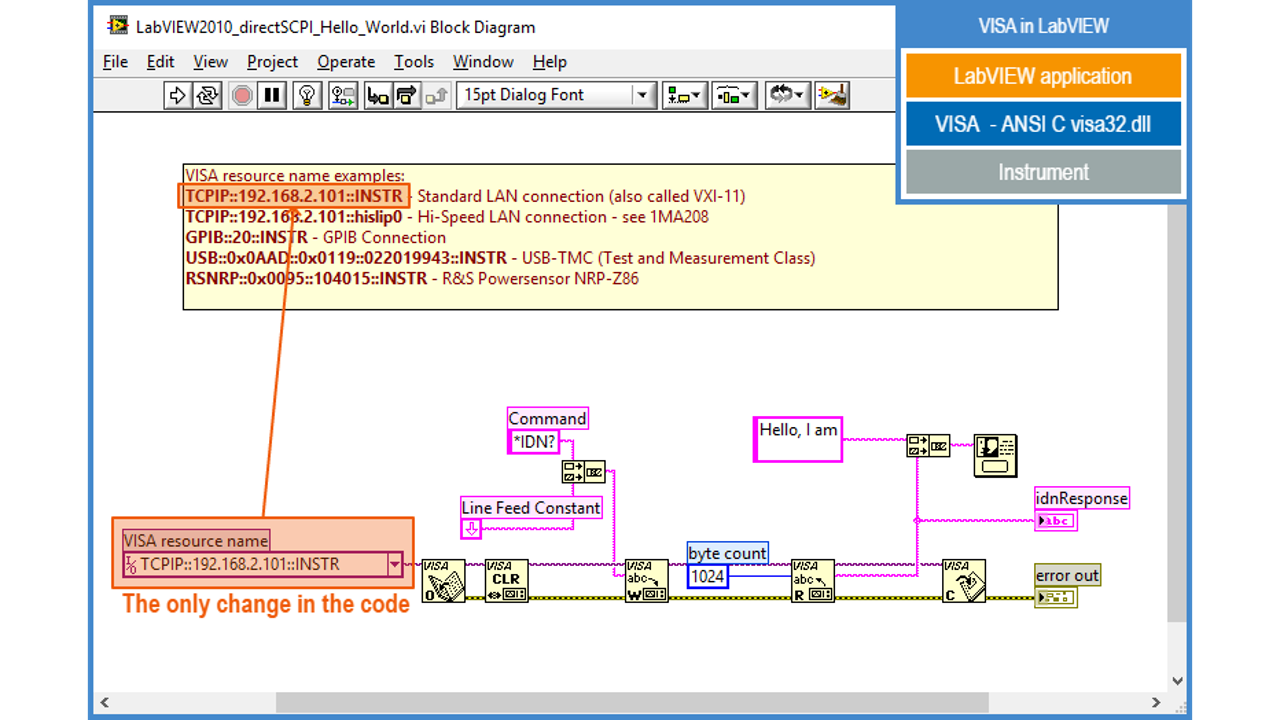Screen dimensions: 1280x720
Task: Click Run Continuously button
Action: click(207, 95)
